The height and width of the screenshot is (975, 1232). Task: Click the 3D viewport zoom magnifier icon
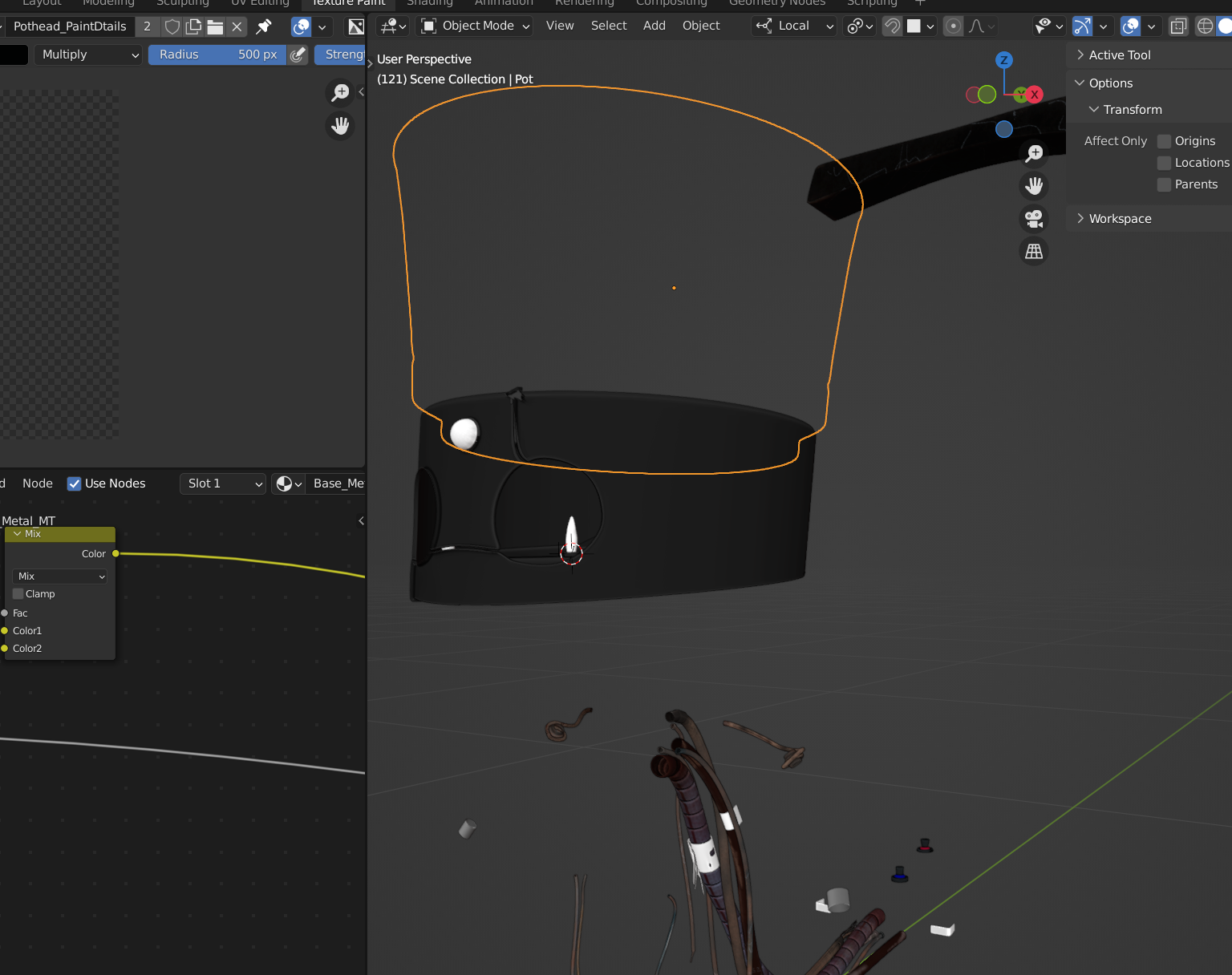(1034, 153)
